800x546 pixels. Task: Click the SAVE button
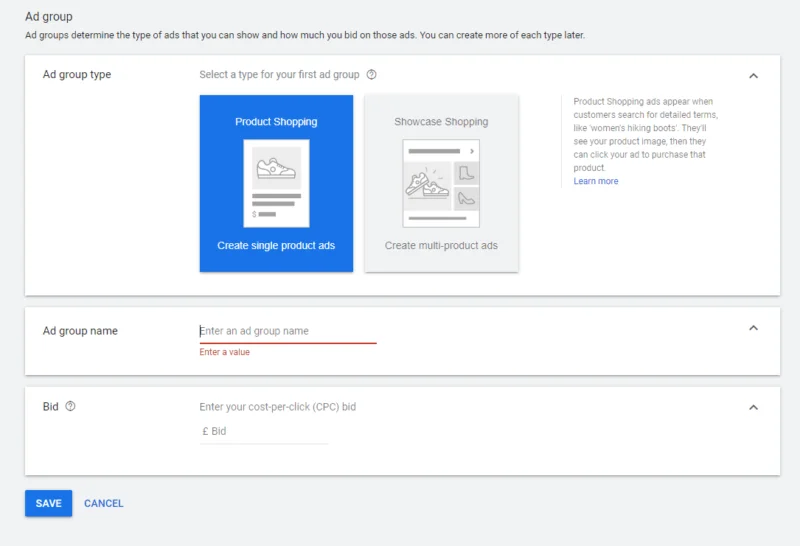tap(48, 503)
